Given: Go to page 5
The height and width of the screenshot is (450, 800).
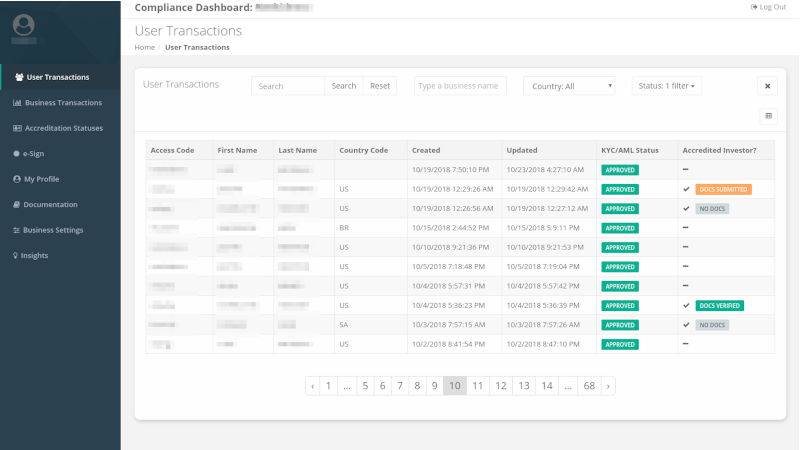Looking at the screenshot, I should pos(365,386).
